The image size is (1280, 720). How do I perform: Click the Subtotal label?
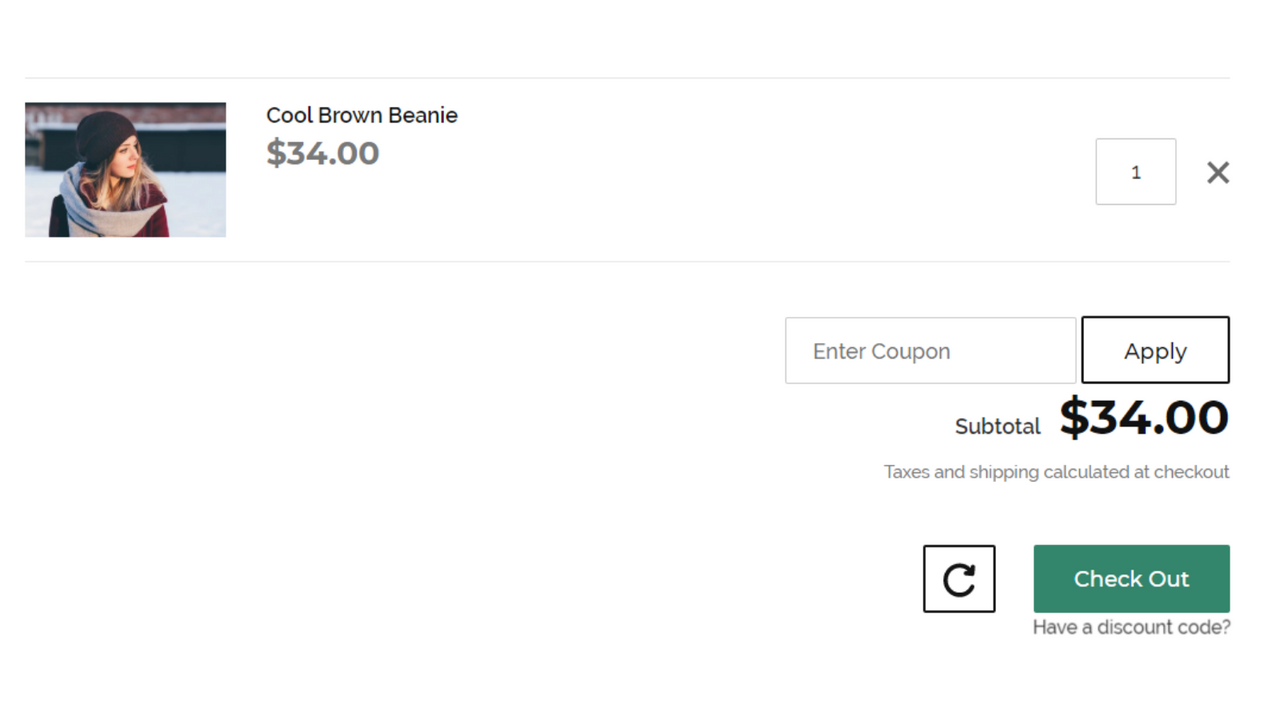997,425
